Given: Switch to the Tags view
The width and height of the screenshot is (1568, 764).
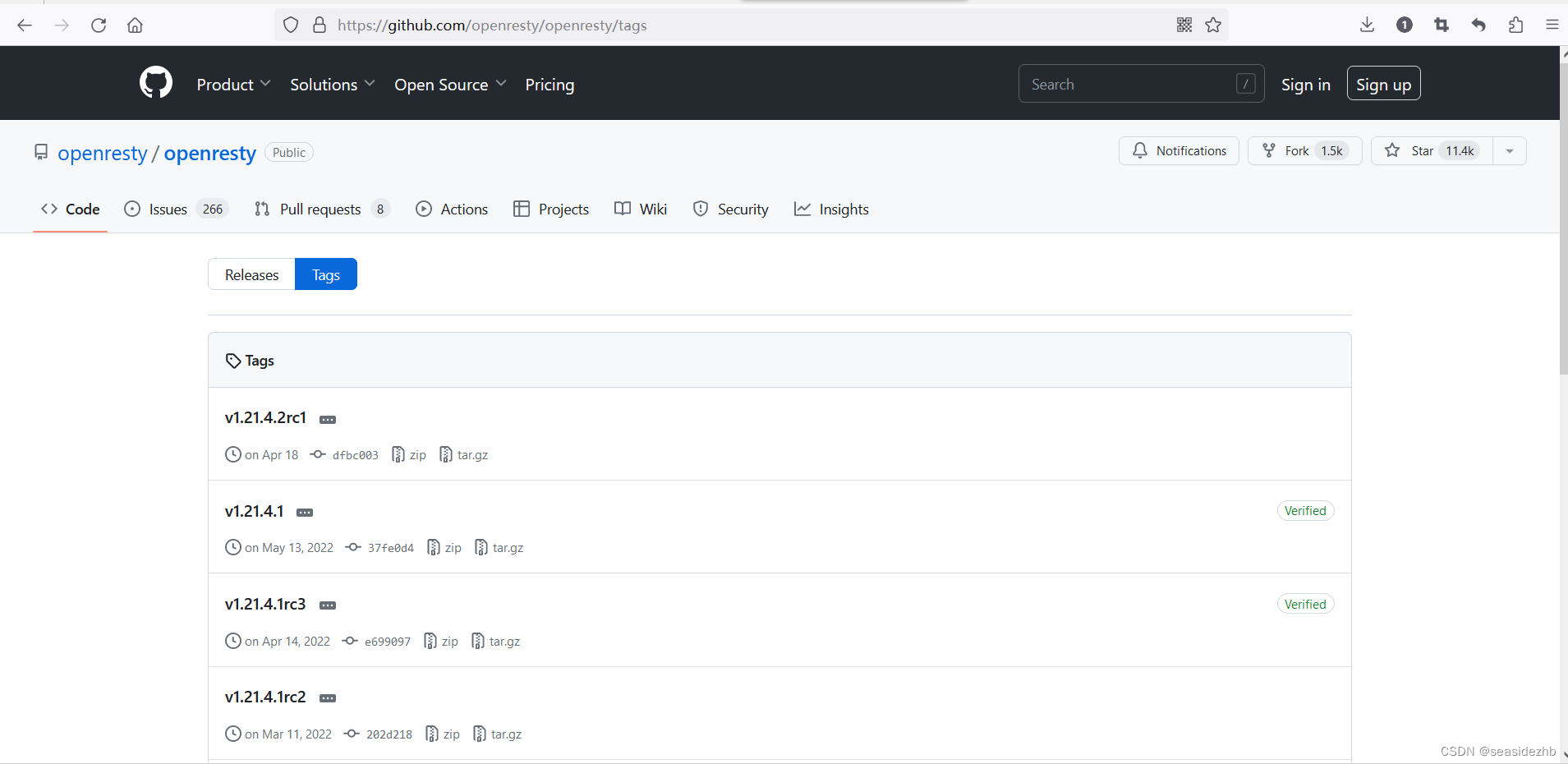Looking at the screenshot, I should [326, 274].
